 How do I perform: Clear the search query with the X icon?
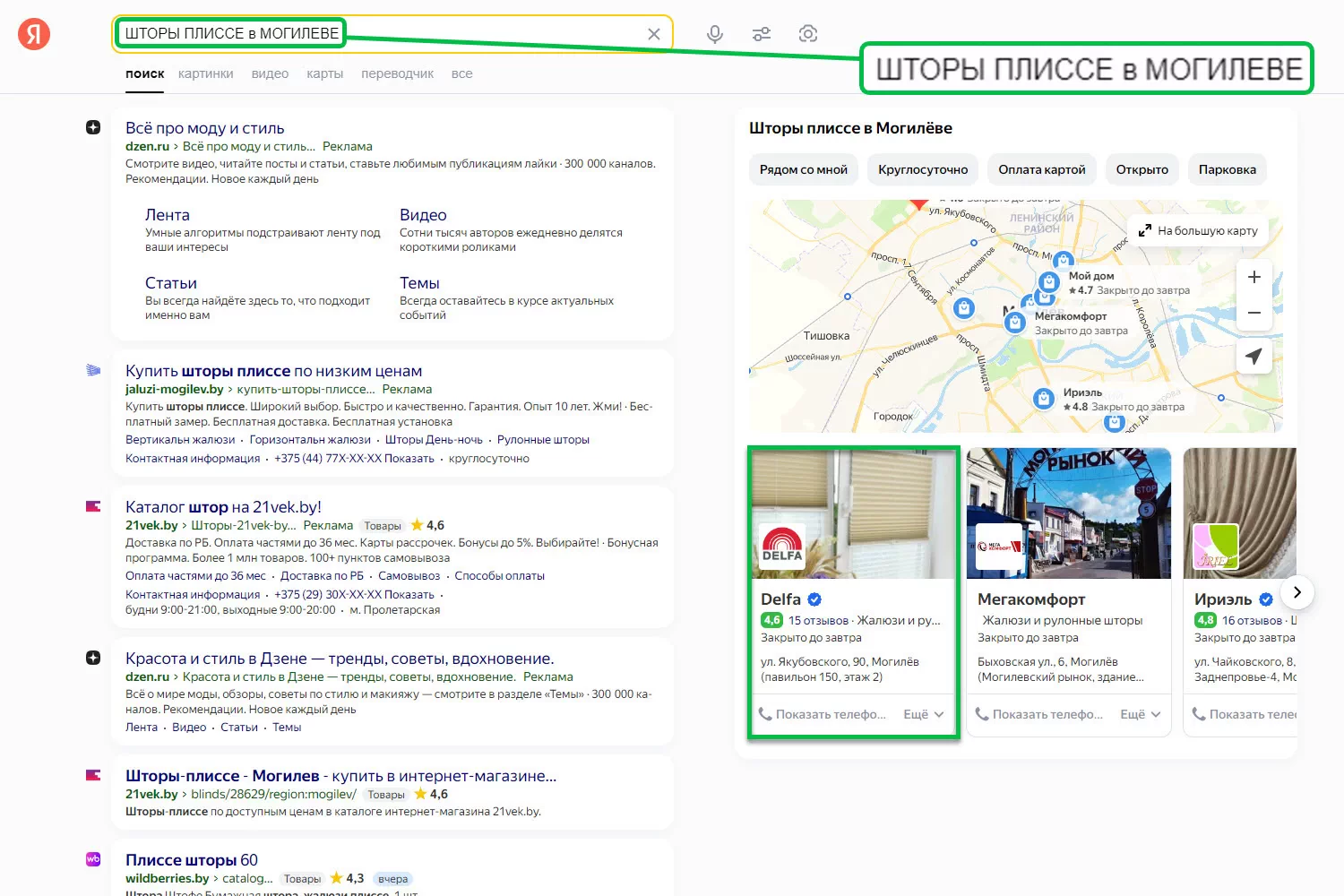654,34
